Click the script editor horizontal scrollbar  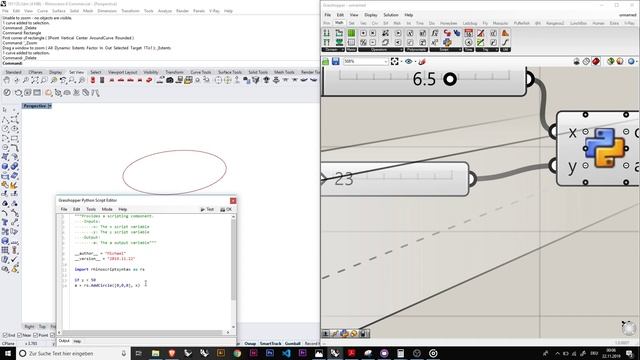pos(143,332)
